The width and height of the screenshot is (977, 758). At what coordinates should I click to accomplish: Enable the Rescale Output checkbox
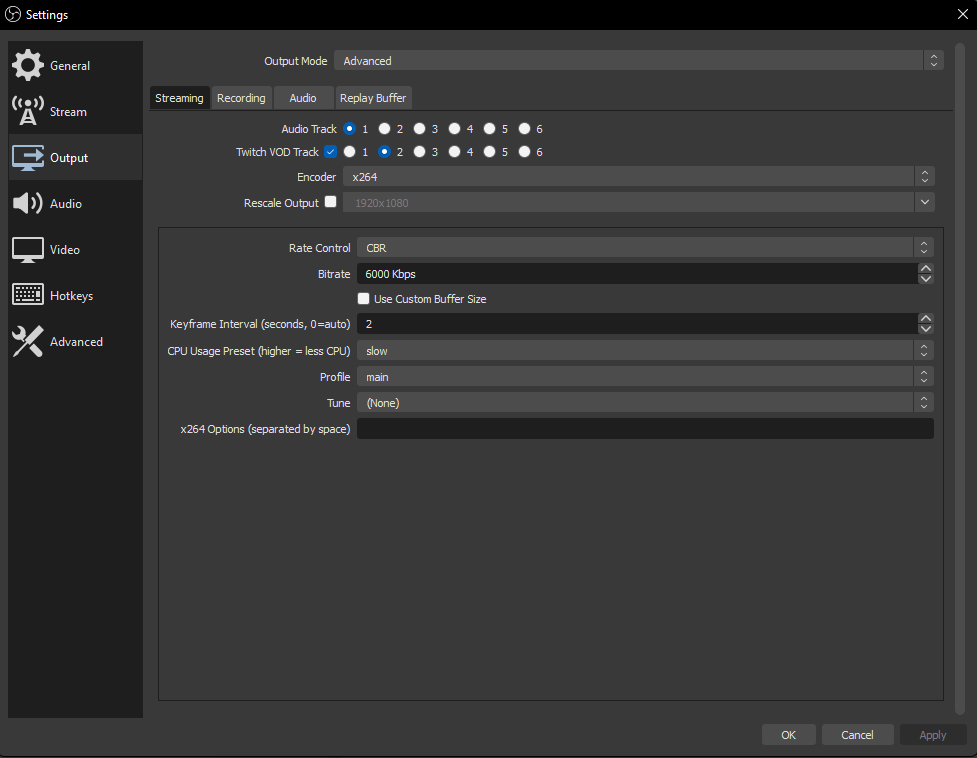[x=330, y=202]
